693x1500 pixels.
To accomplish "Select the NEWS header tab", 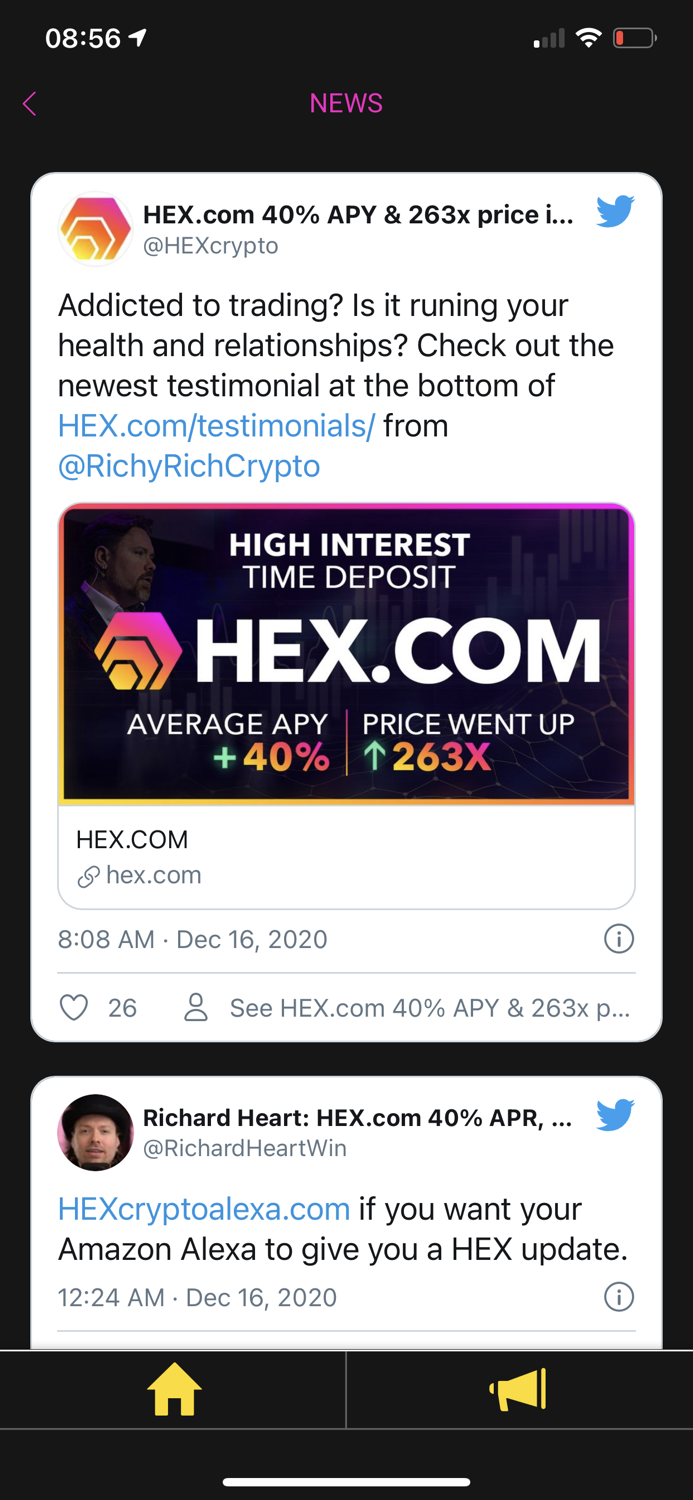I will 346,103.
